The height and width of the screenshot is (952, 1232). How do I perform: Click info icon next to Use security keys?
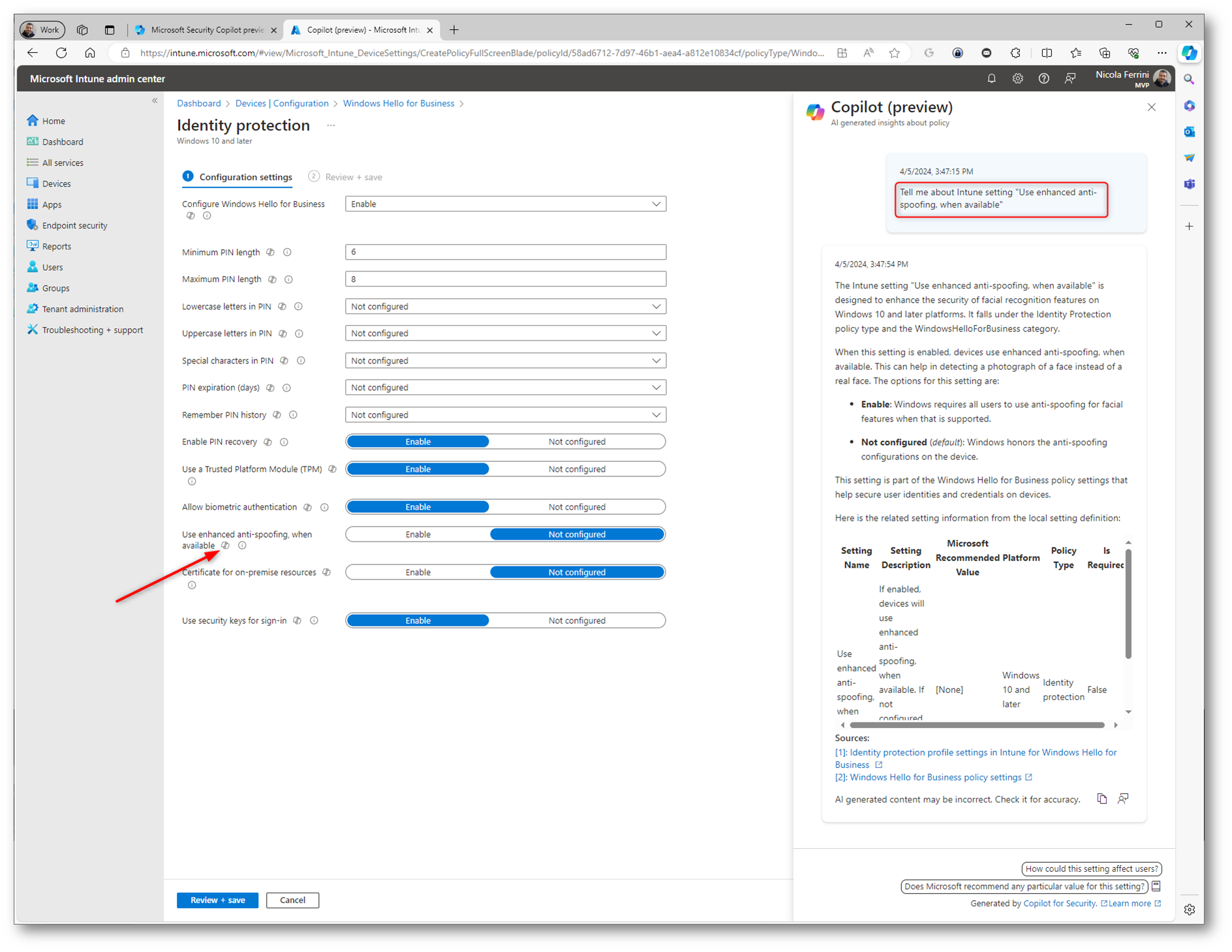pyautogui.click(x=314, y=621)
